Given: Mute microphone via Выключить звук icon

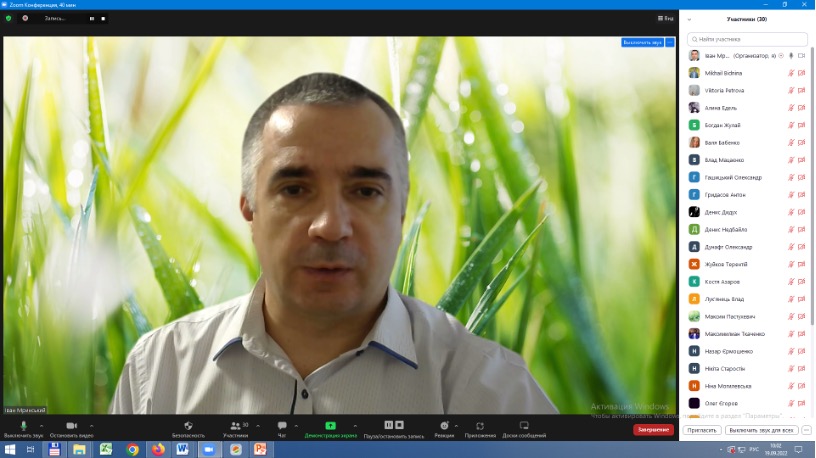Looking at the screenshot, I should (x=23, y=425).
